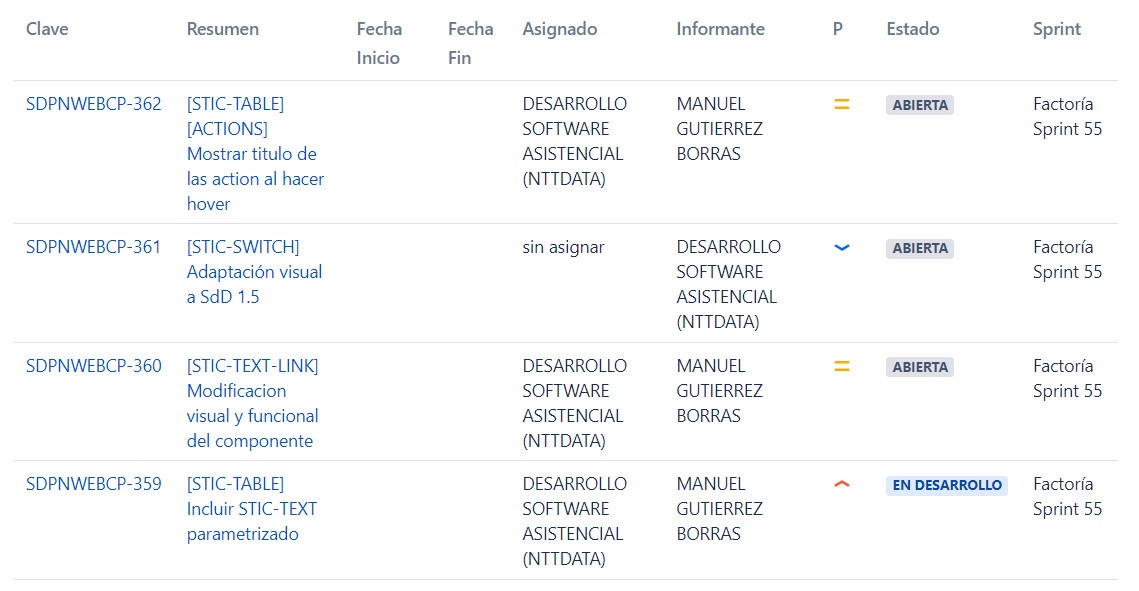1139x591 pixels.
Task: Click the EN DESARROLLO status badge
Action: [947, 485]
